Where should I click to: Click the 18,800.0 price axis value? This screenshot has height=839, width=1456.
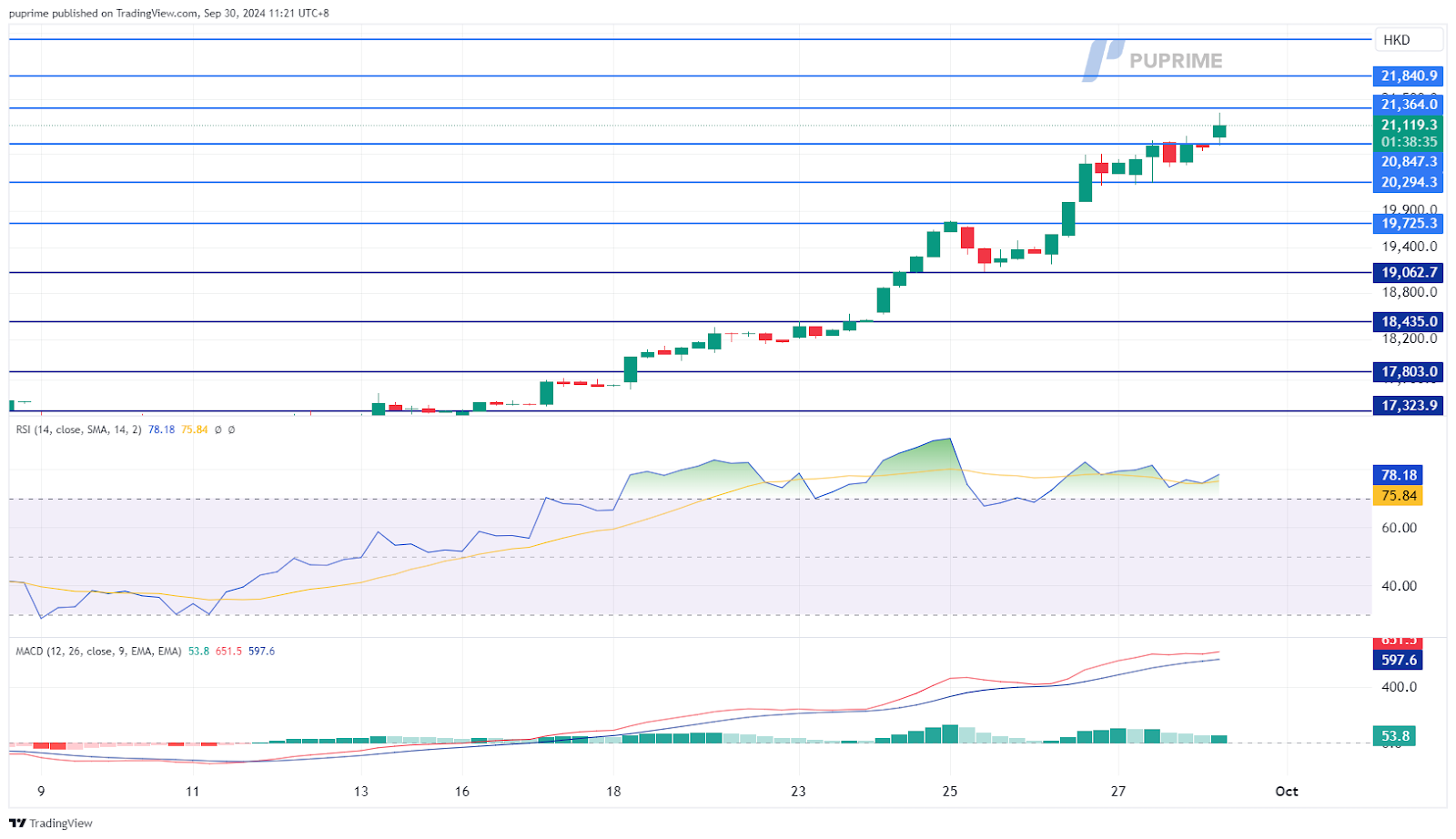click(x=1410, y=292)
